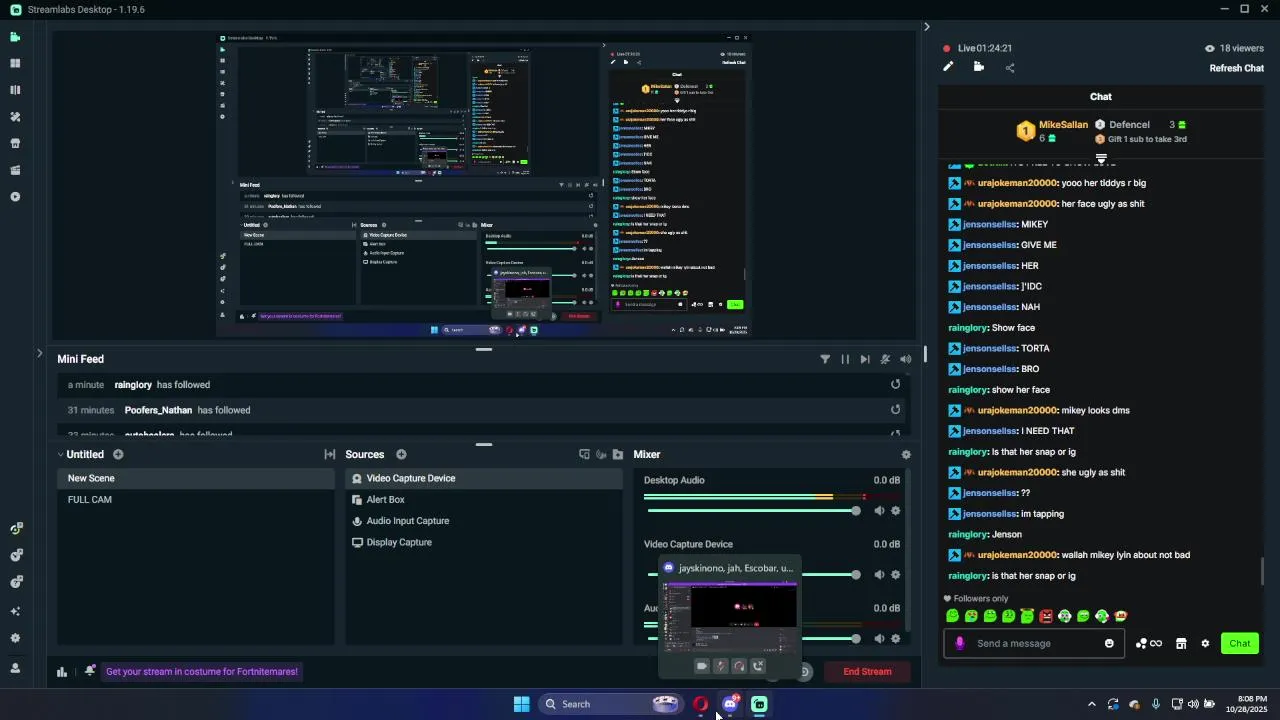Open the Settings gear in the left sidebar
The height and width of the screenshot is (720, 1280).
coord(15,638)
